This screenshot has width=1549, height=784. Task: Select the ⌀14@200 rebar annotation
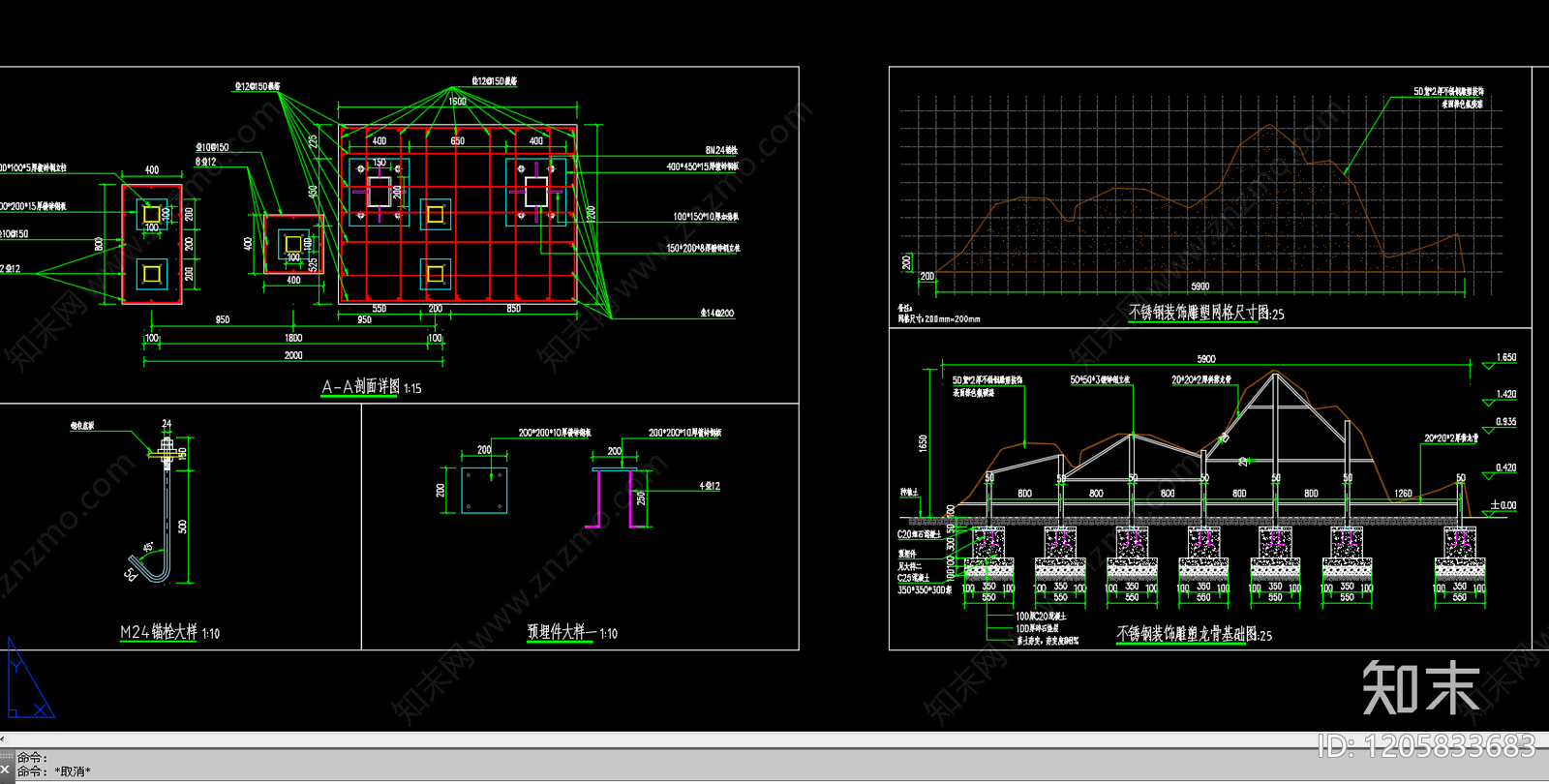click(x=717, y=313)
